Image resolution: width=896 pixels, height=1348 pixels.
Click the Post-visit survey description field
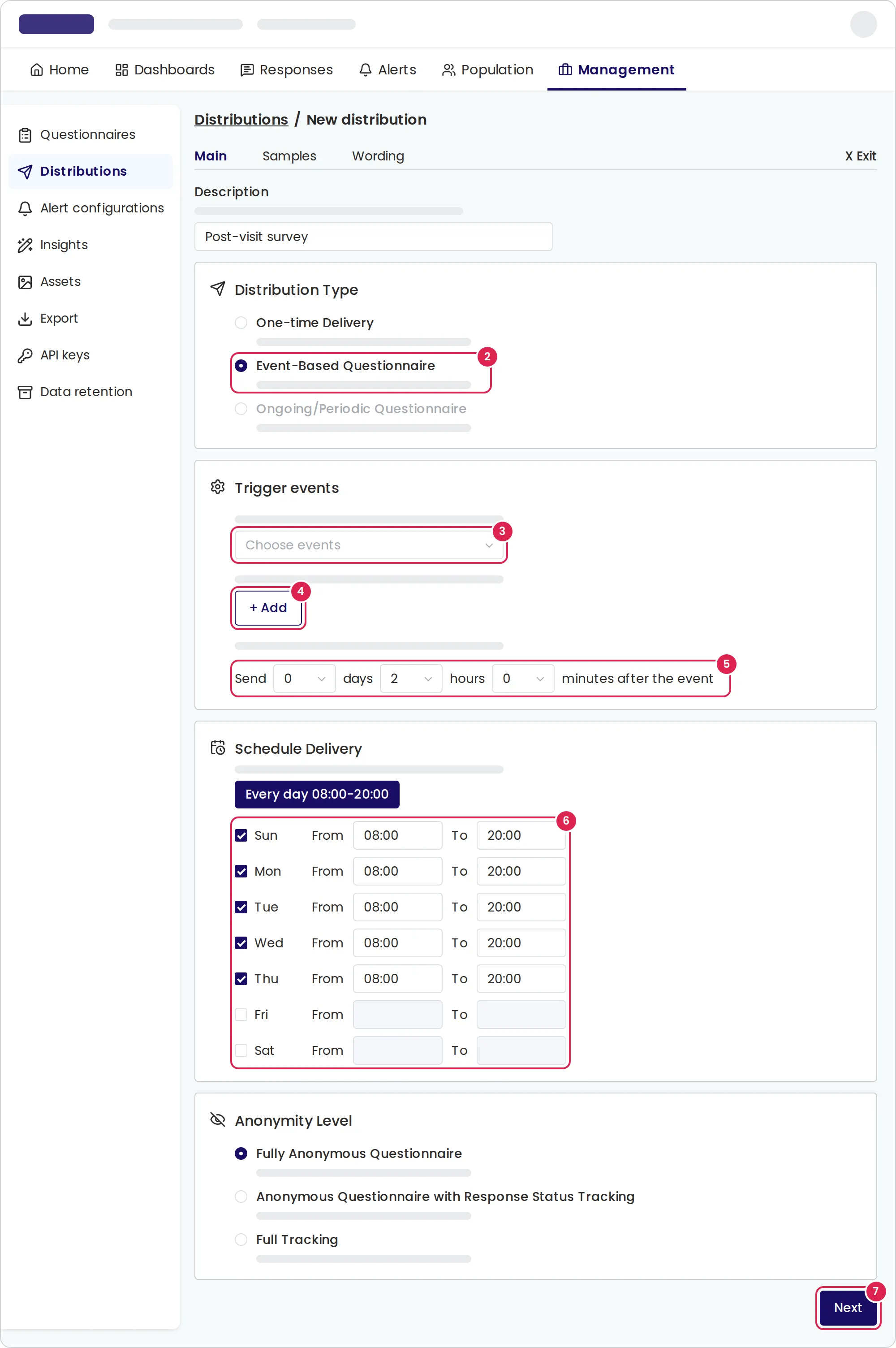pos(374,237)
